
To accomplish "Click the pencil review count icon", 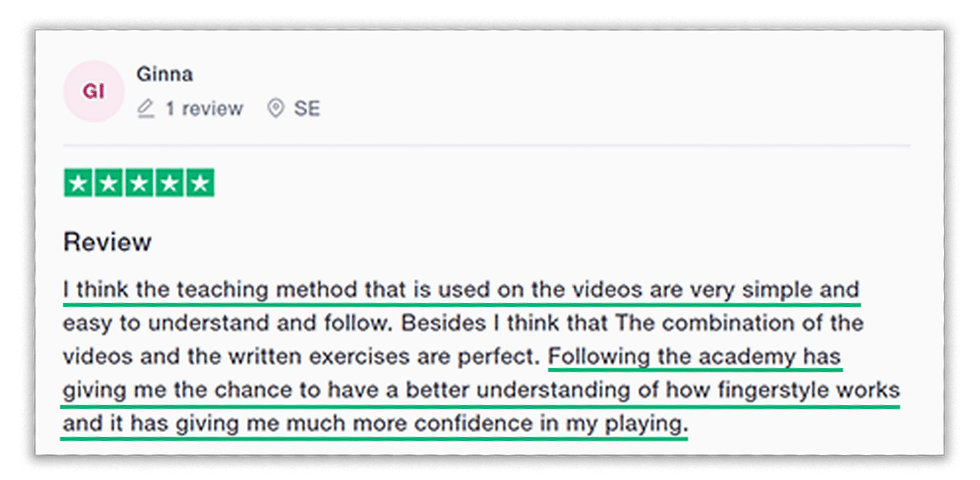I will click(146, 108).
